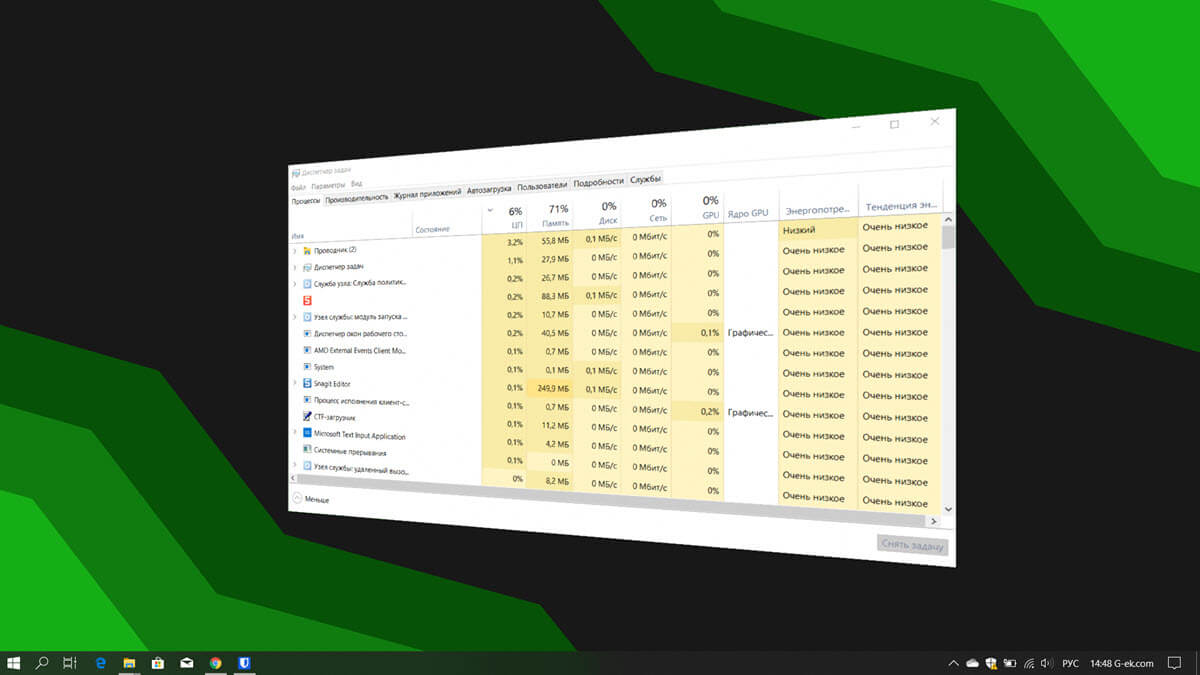Switch to the Подробности tab

coord(598,182)
